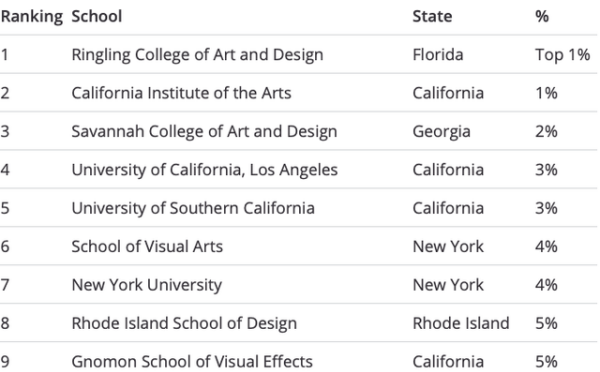Select Rhode Island School of Design
This screenshot has width=600, height=372.
click(184, 323)
